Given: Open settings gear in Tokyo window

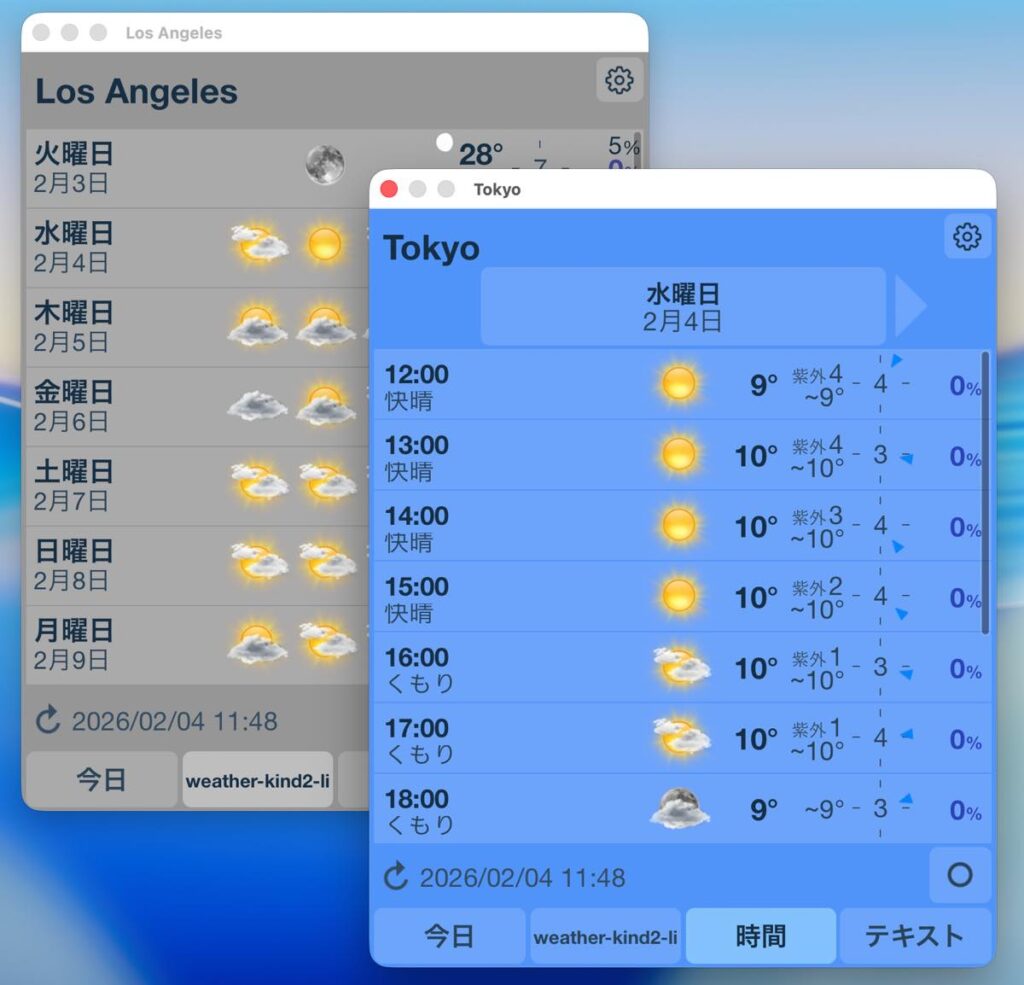Looking at the screenshot, I should (967, 237).
